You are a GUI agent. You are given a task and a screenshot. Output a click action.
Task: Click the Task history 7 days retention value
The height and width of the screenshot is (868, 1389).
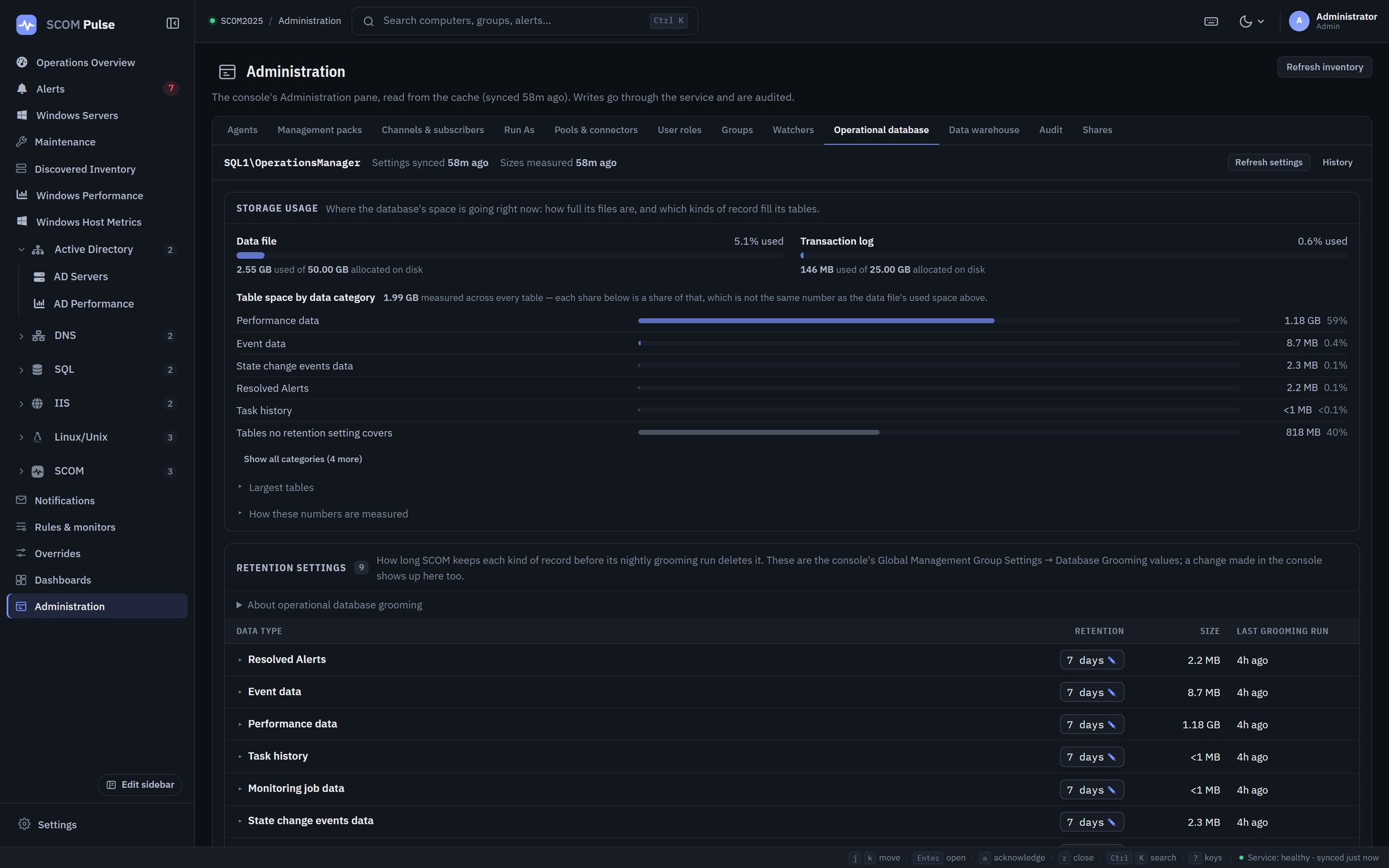1092,757
